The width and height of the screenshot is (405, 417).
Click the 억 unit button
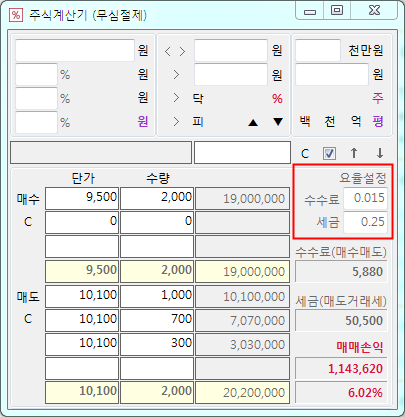pos(356,121)
